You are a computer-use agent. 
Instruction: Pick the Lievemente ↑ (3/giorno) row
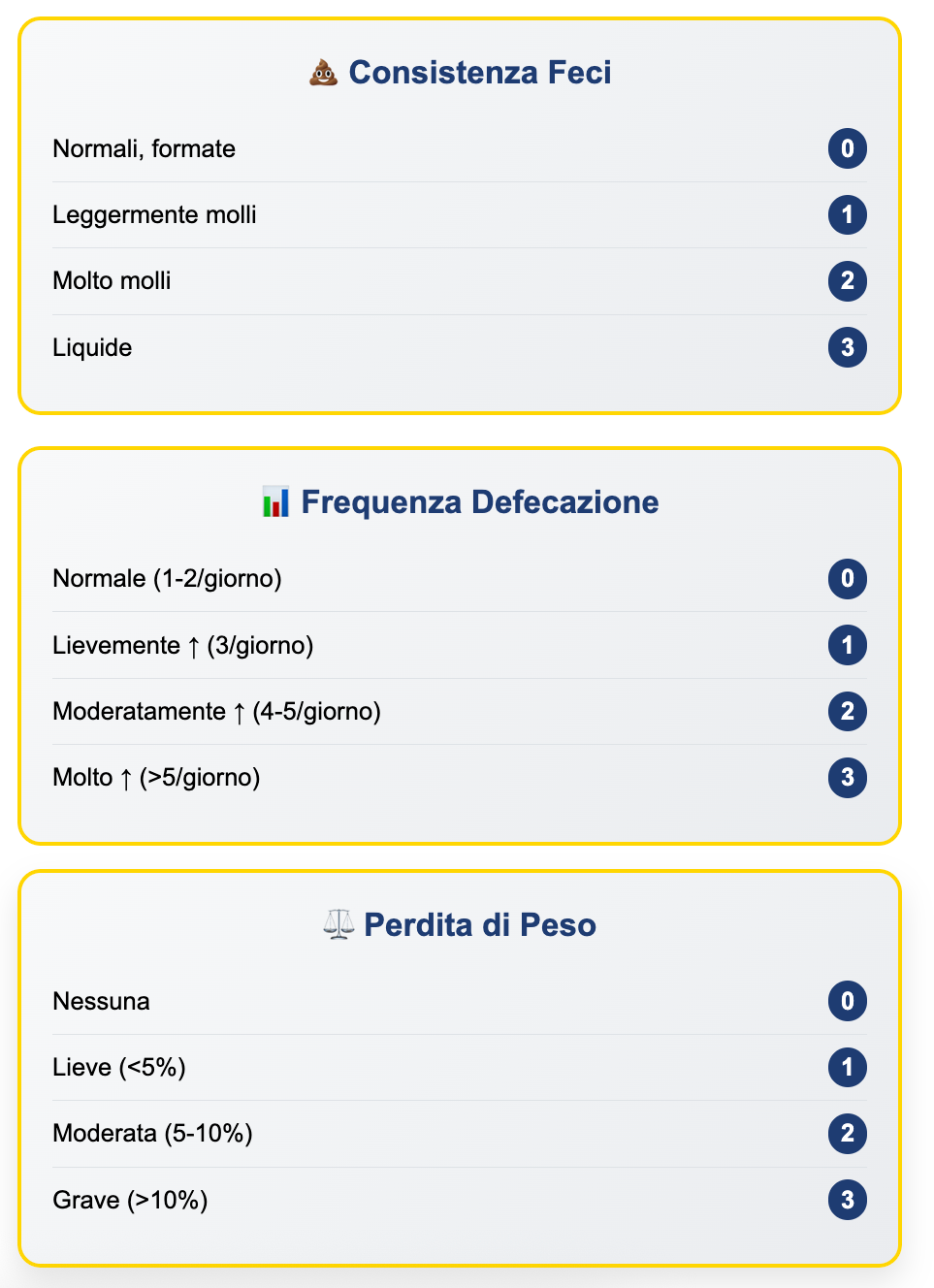pos(182,645)
